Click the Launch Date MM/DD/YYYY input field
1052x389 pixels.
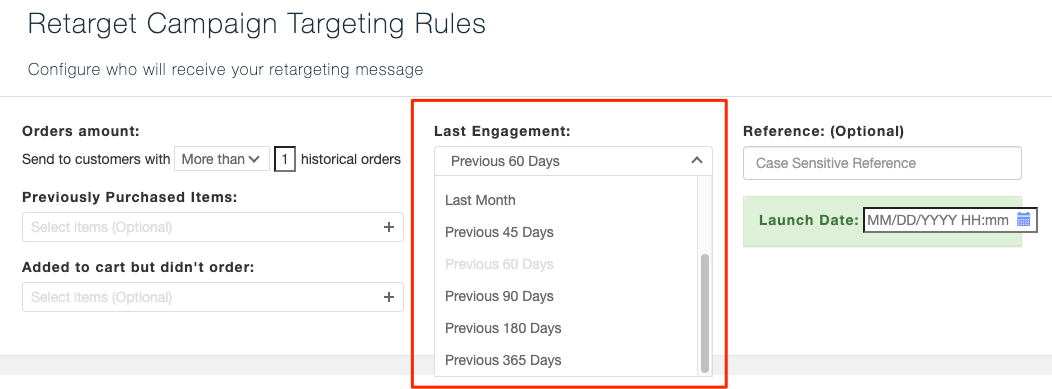pyautogui.click(x=950, y=220)
